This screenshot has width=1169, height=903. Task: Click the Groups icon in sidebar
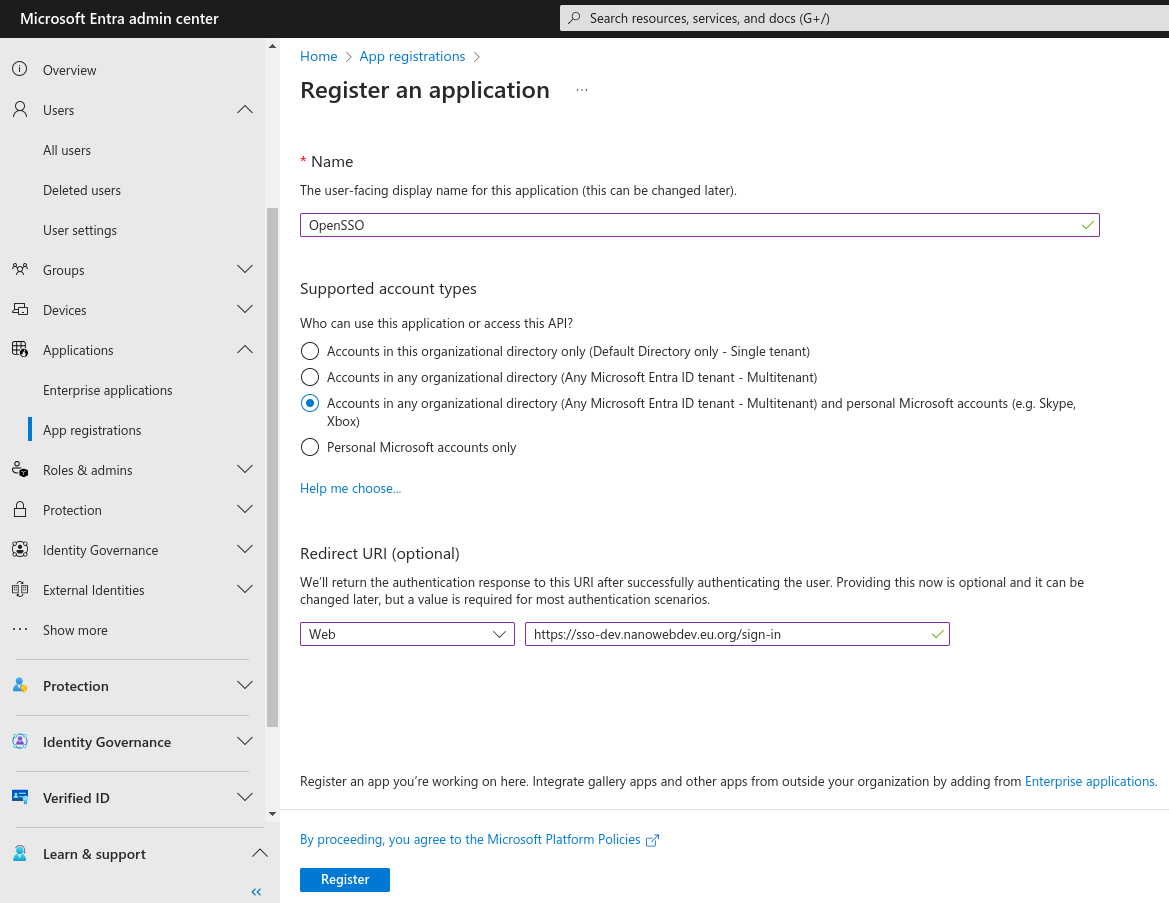click(19, 270)
